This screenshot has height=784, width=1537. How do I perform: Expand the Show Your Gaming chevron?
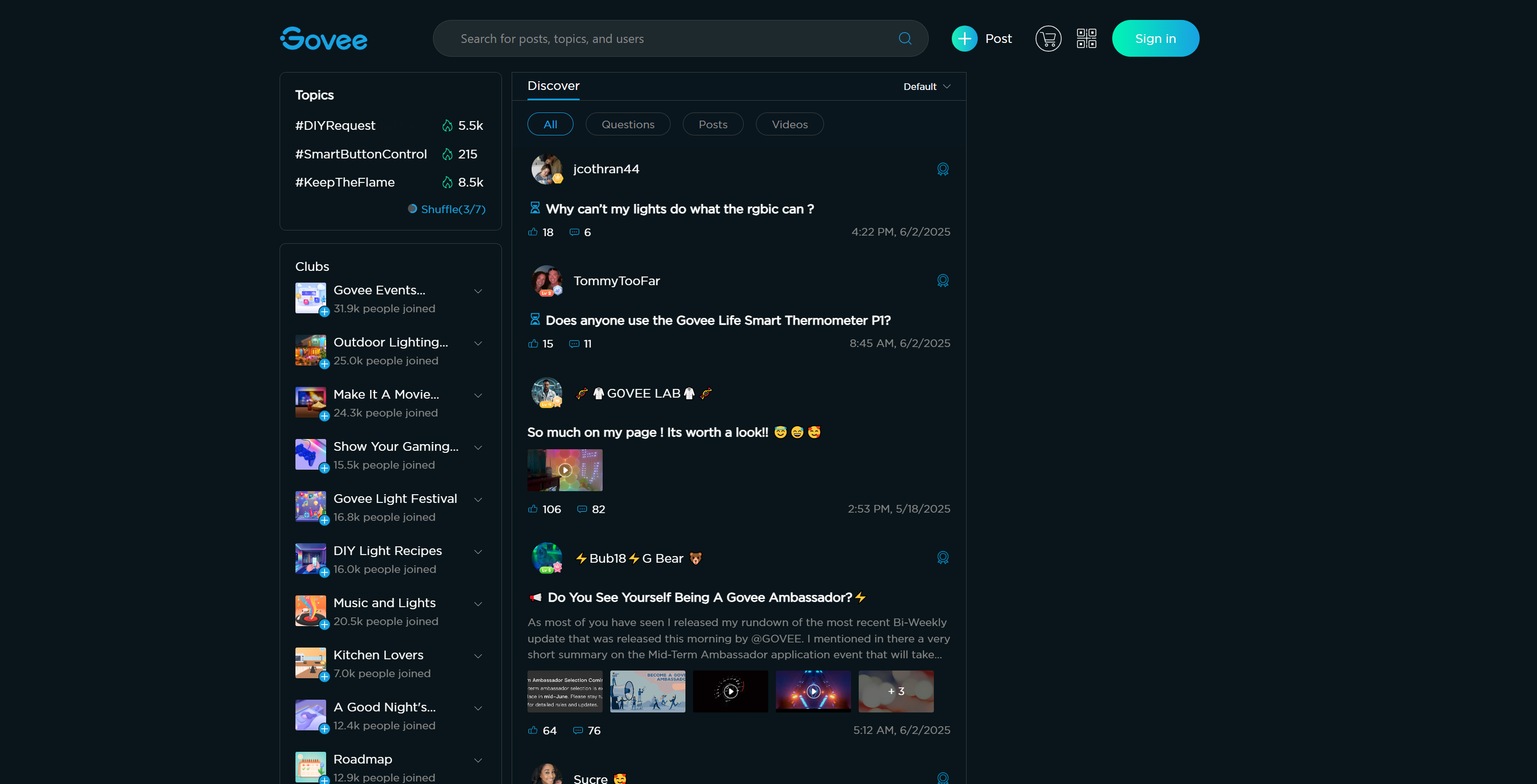pos(478,448)
